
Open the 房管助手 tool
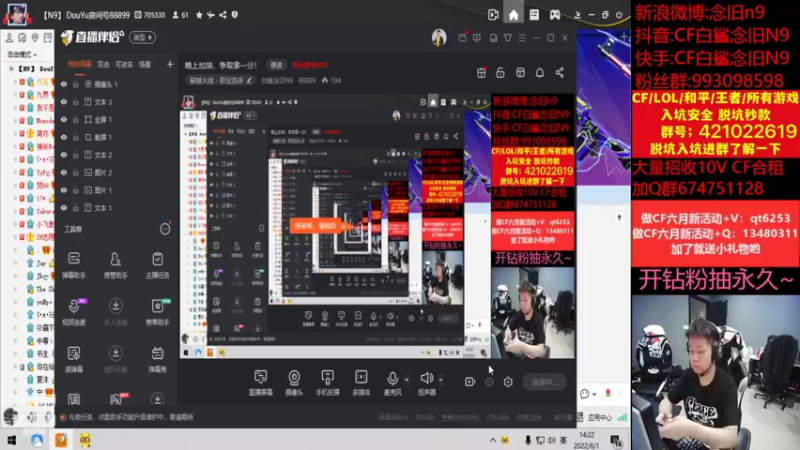(x=116, y=264)
